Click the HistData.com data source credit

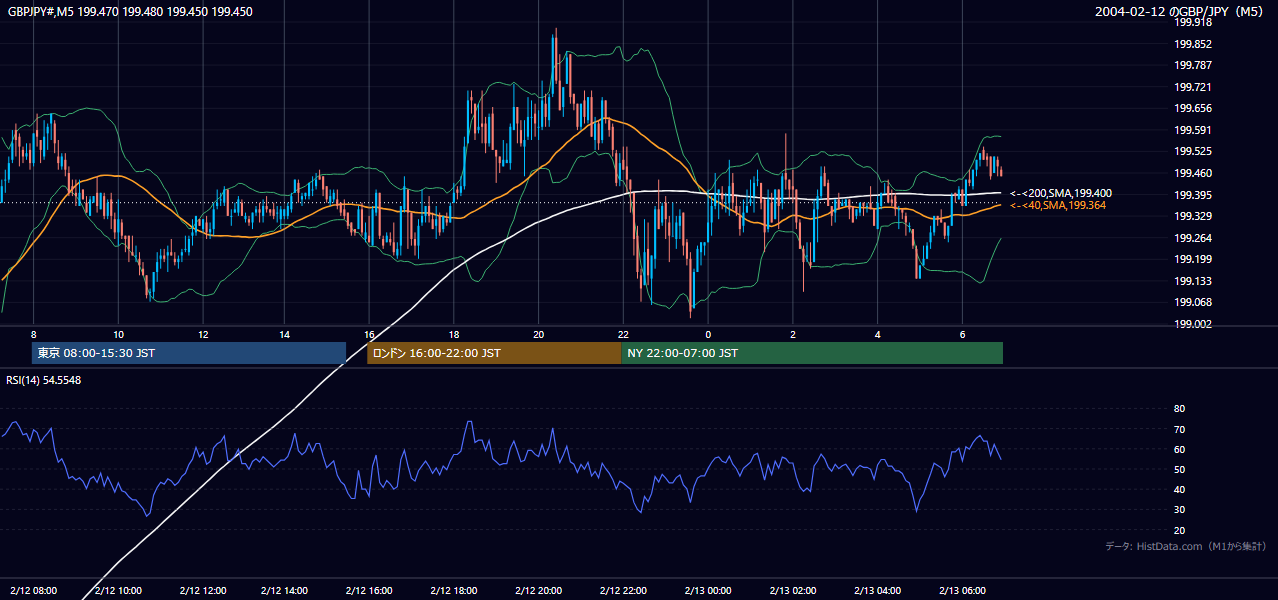pos(1186,546)
